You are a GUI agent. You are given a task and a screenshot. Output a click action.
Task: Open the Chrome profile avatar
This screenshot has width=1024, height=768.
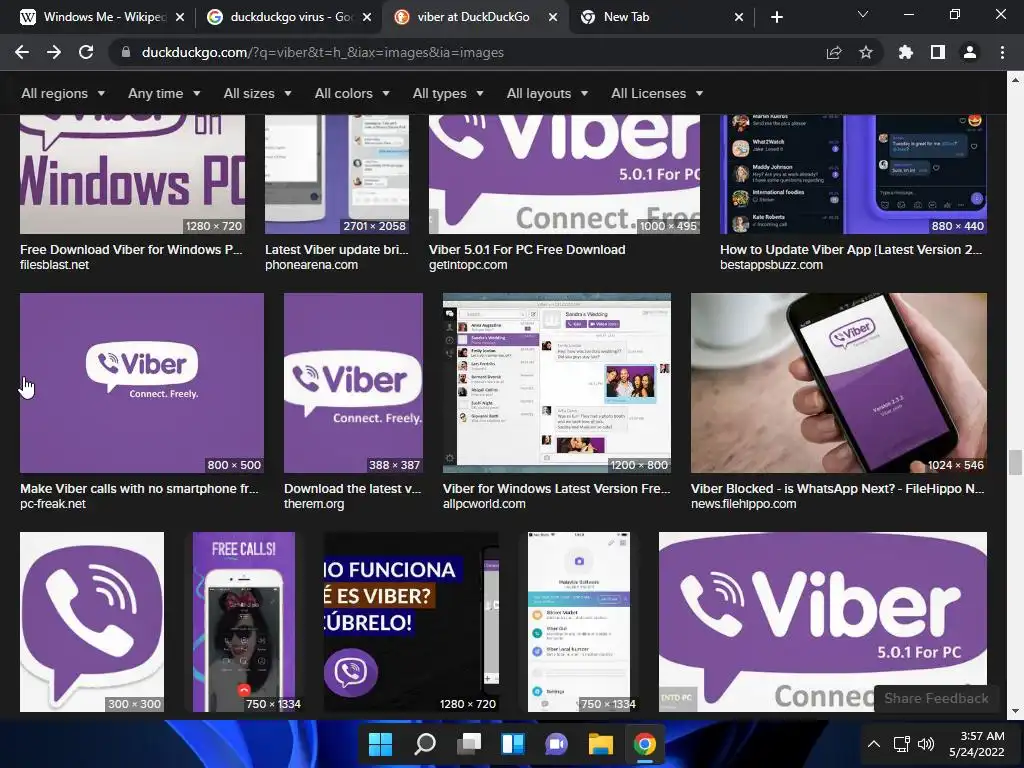pos(970,52)
